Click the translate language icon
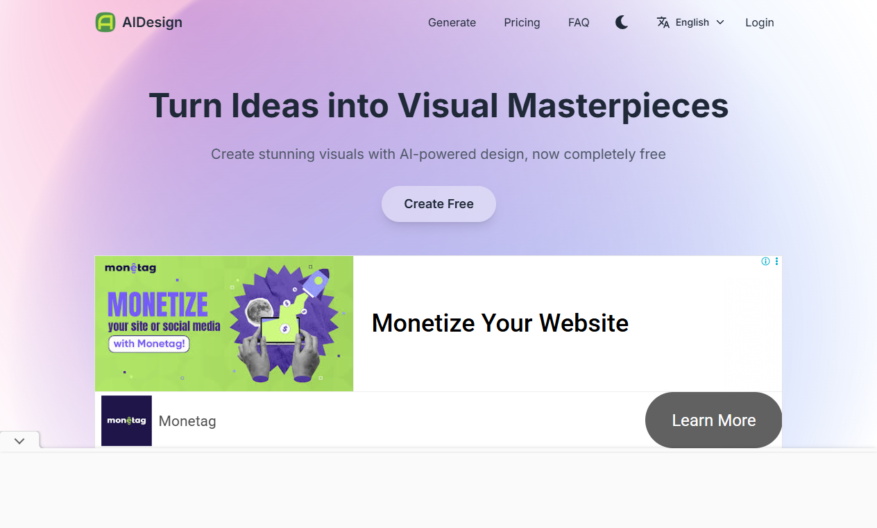Screen dimensions: 877x528 click(x=663, y=22)
